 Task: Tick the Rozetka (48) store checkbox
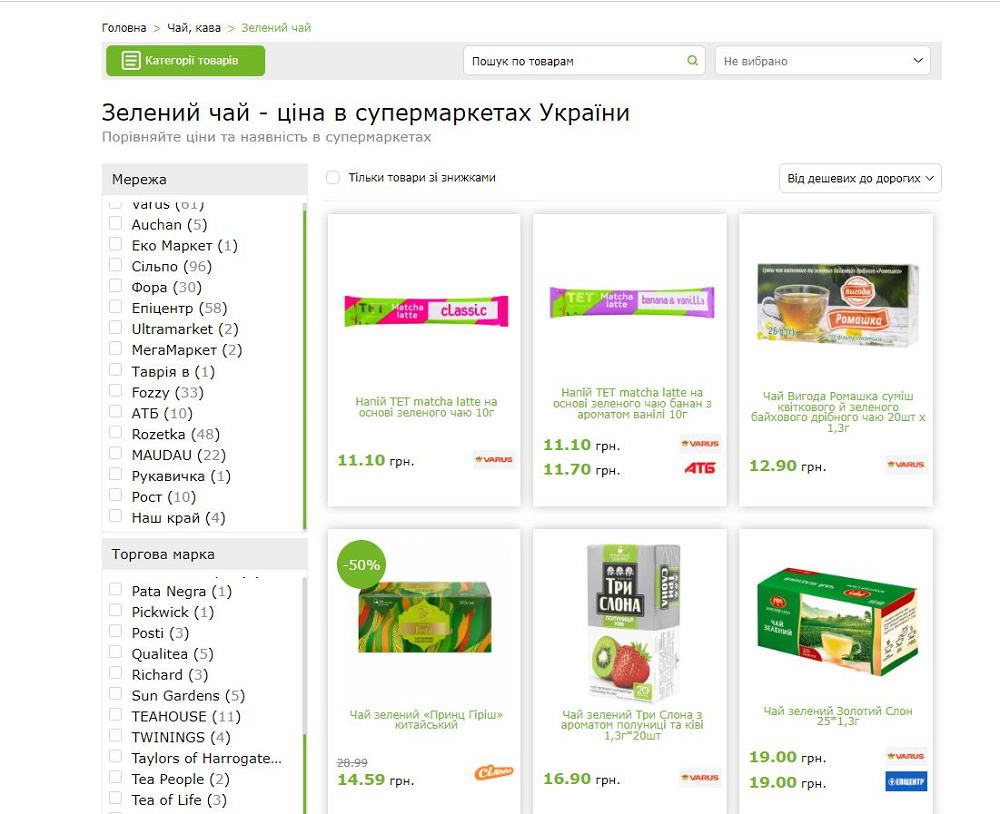point(115,433)
